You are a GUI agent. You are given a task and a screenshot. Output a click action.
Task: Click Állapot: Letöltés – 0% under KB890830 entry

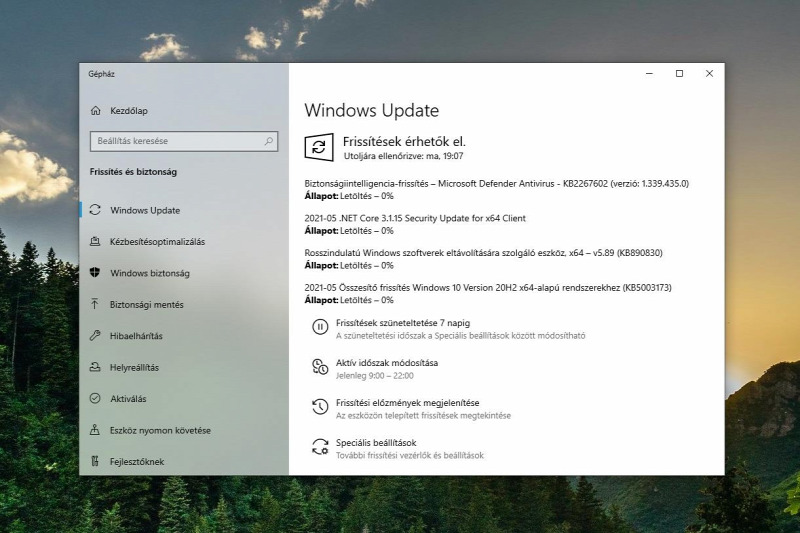point(349,265)
